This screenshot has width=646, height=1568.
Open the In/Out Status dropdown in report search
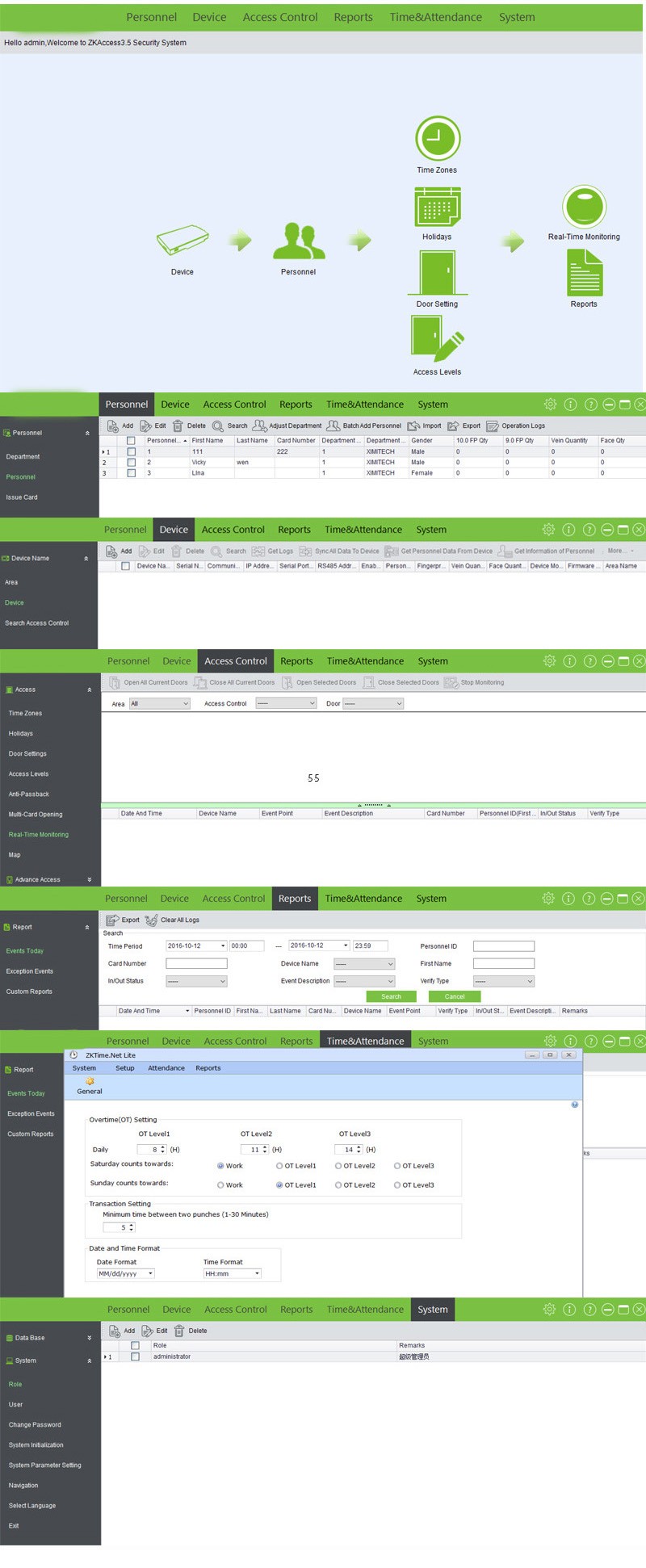196,981
